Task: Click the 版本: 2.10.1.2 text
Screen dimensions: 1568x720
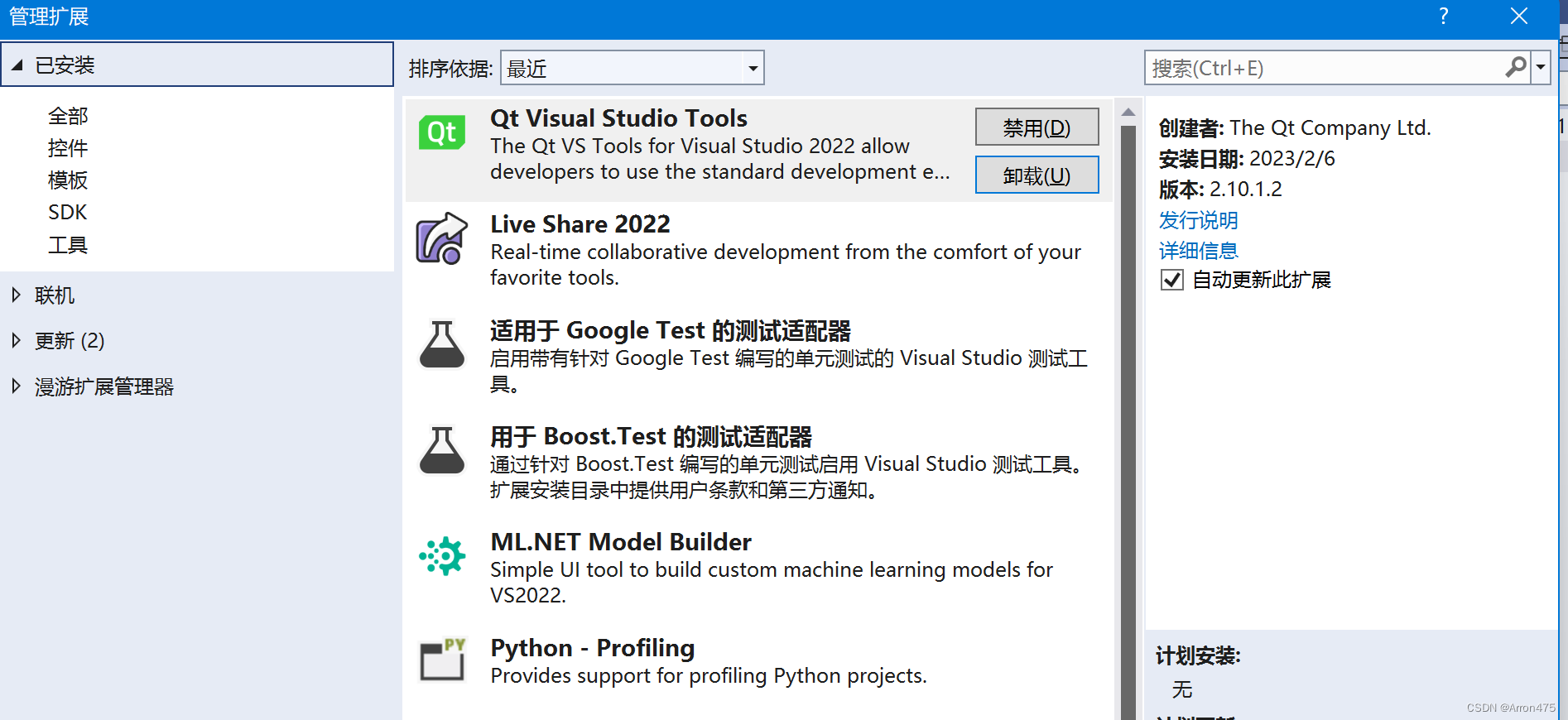Action: coord(1220,190)
